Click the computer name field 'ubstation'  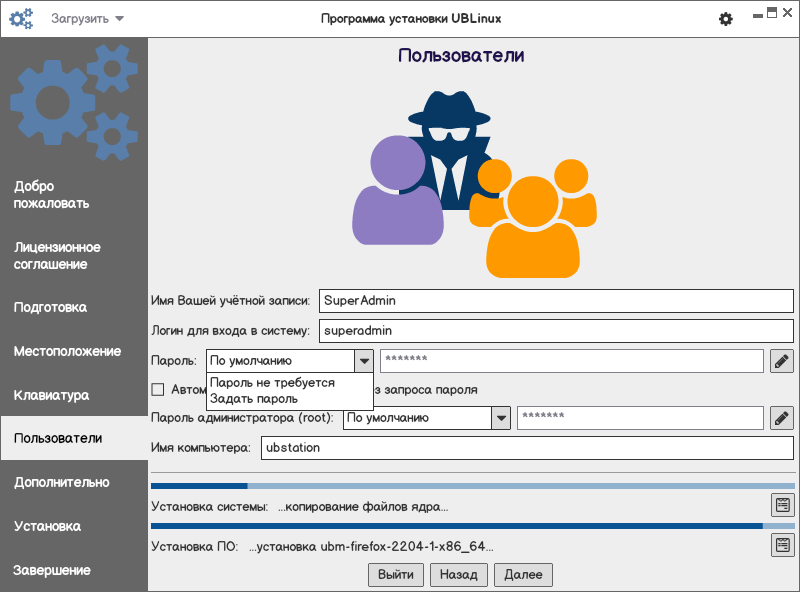527,448
